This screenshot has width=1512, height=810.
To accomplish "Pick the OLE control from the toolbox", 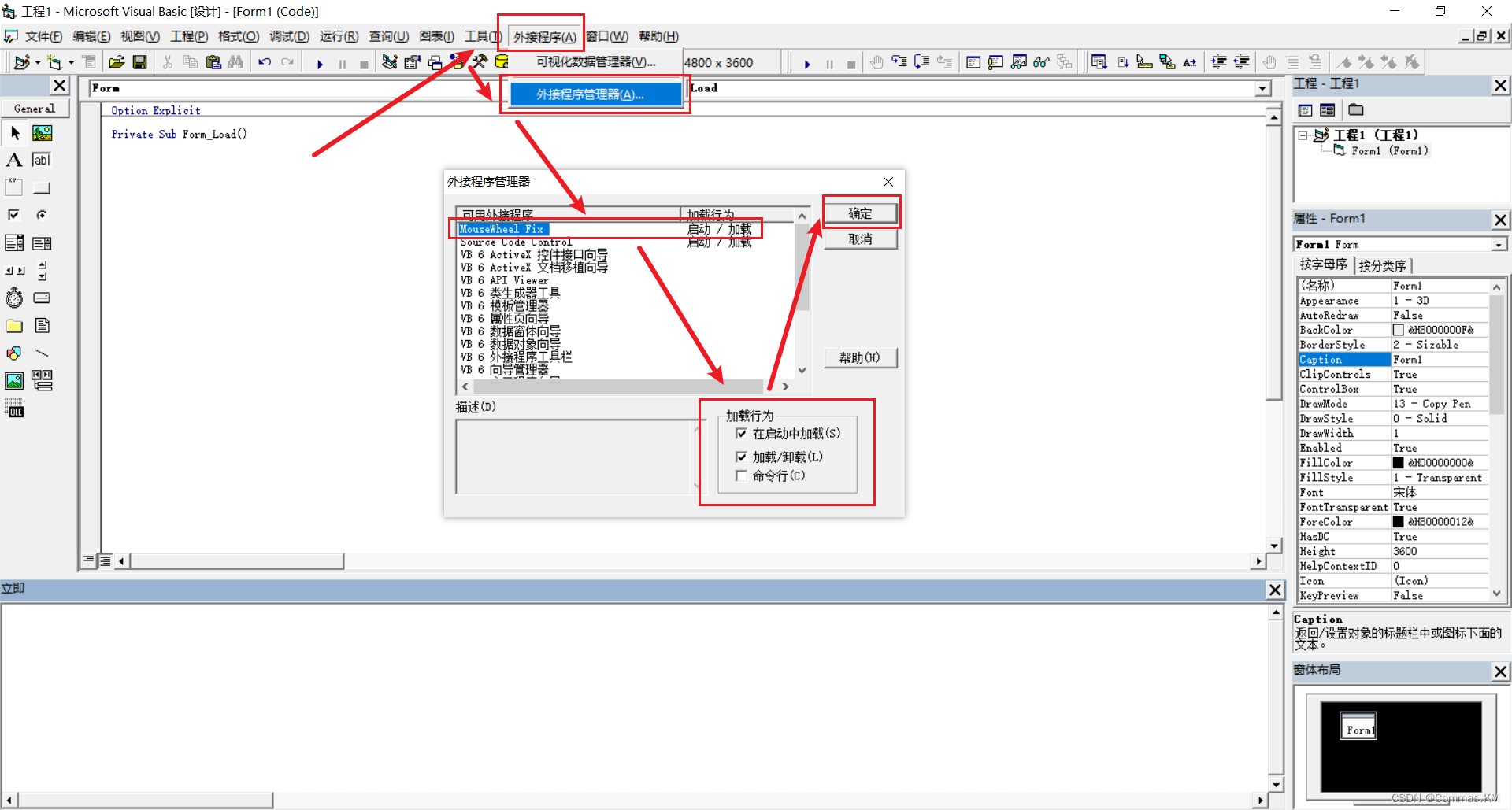I will [x=14, y=408].
